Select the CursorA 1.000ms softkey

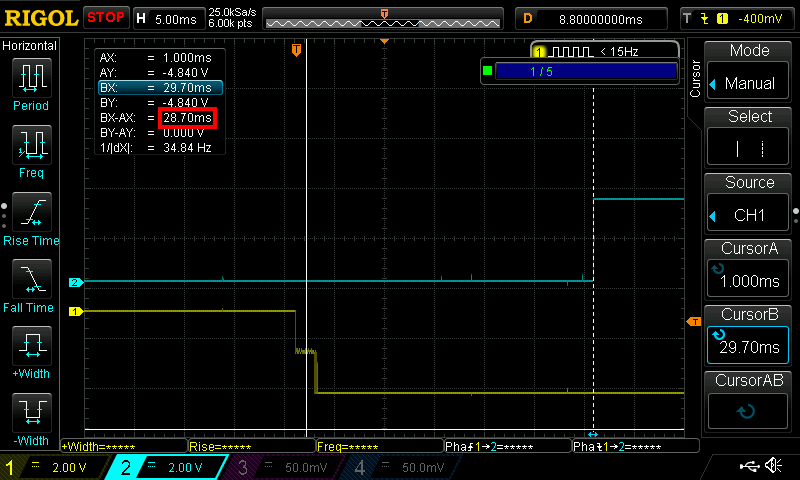[748, 279]
